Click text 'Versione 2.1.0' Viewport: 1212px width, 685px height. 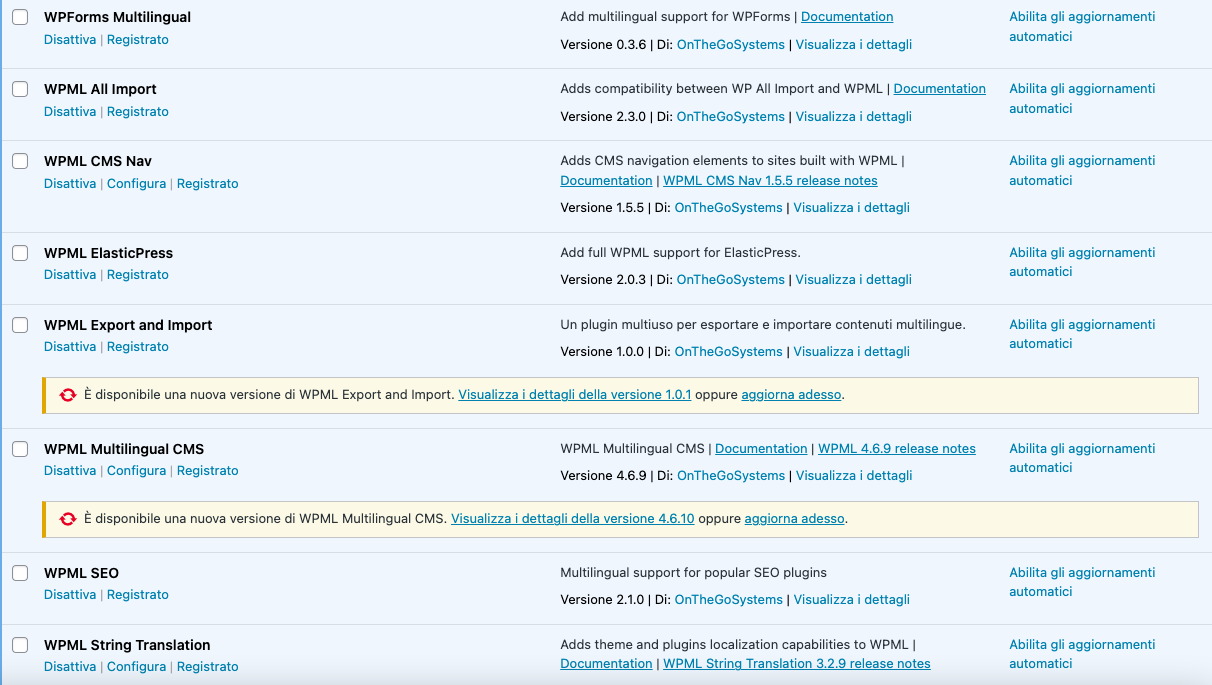tap(602, 600)
